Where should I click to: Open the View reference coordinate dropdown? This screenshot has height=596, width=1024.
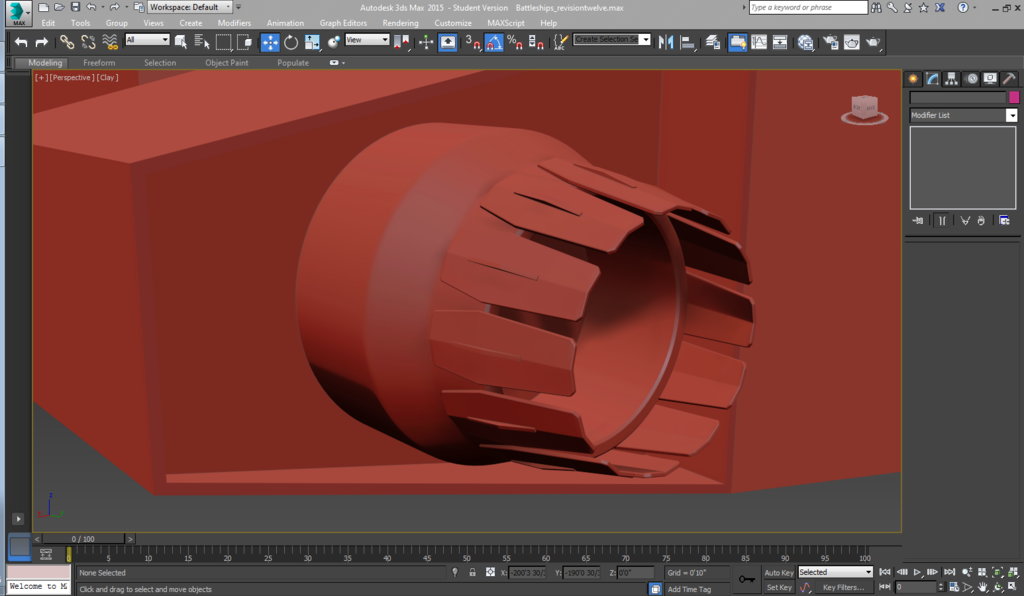(367, 40)
